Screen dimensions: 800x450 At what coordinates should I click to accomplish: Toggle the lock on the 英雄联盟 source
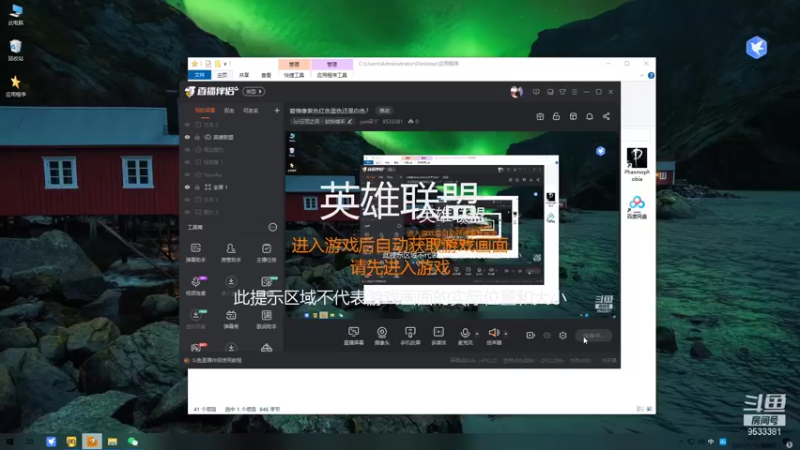pyautogui.click(x=197, y=137)
